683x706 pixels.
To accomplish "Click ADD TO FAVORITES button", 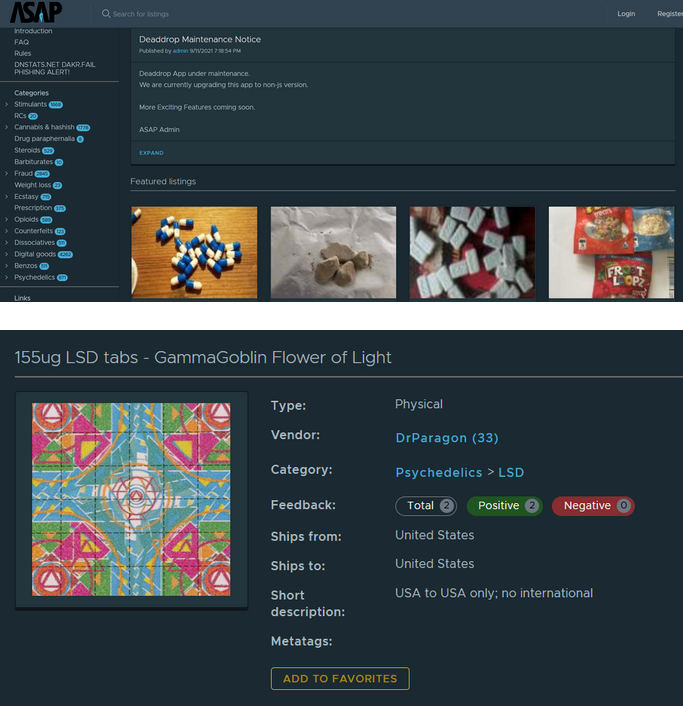I will coord(340,679).
